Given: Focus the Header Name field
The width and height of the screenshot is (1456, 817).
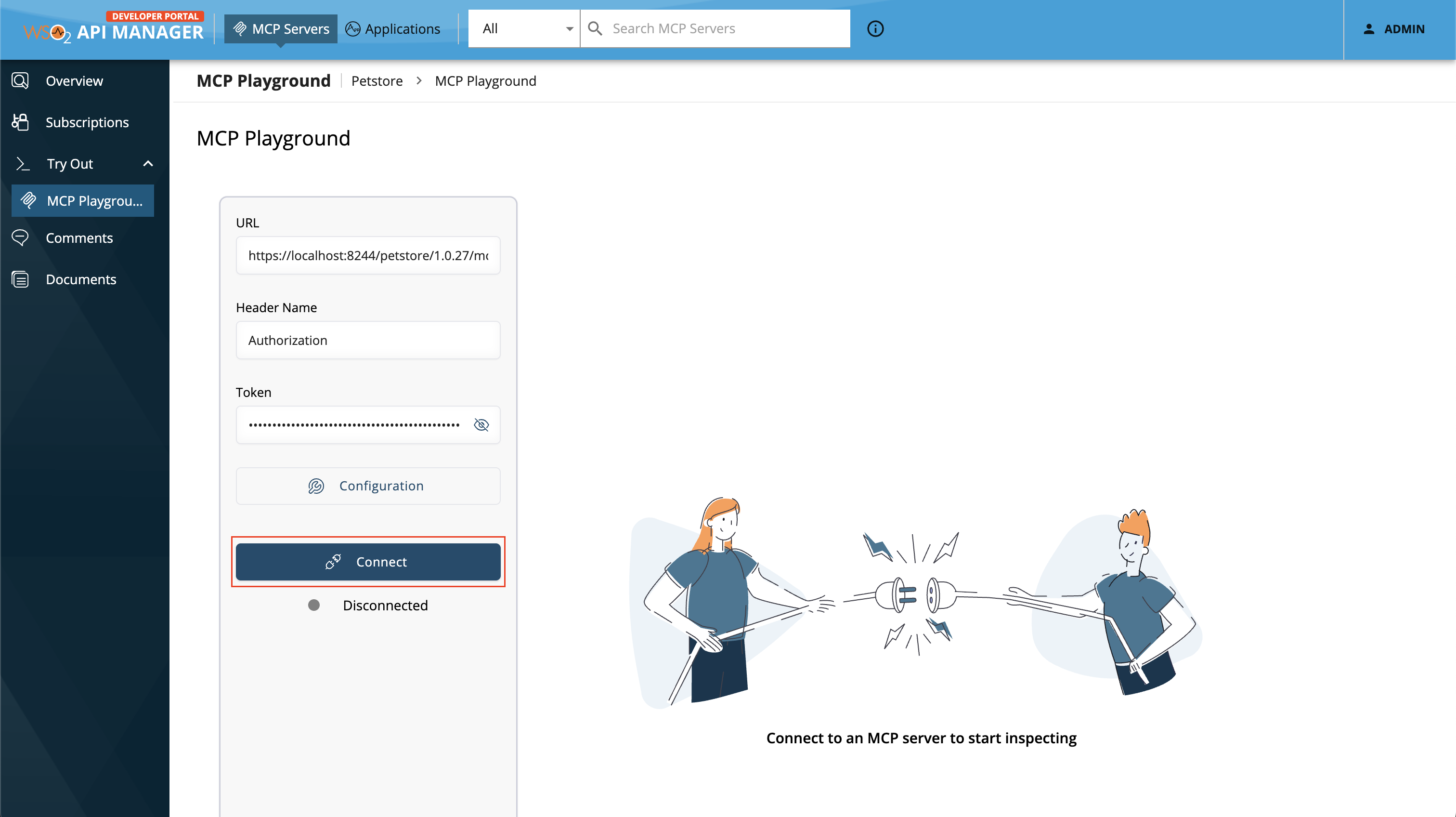Looking at the screenshot, I should (x=368, y=341).
